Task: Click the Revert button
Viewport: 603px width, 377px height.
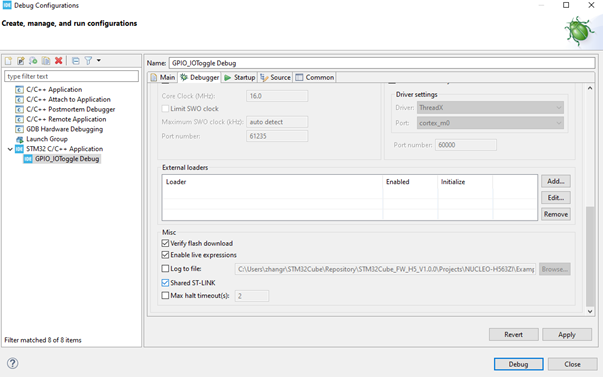Action: [513, 335]
